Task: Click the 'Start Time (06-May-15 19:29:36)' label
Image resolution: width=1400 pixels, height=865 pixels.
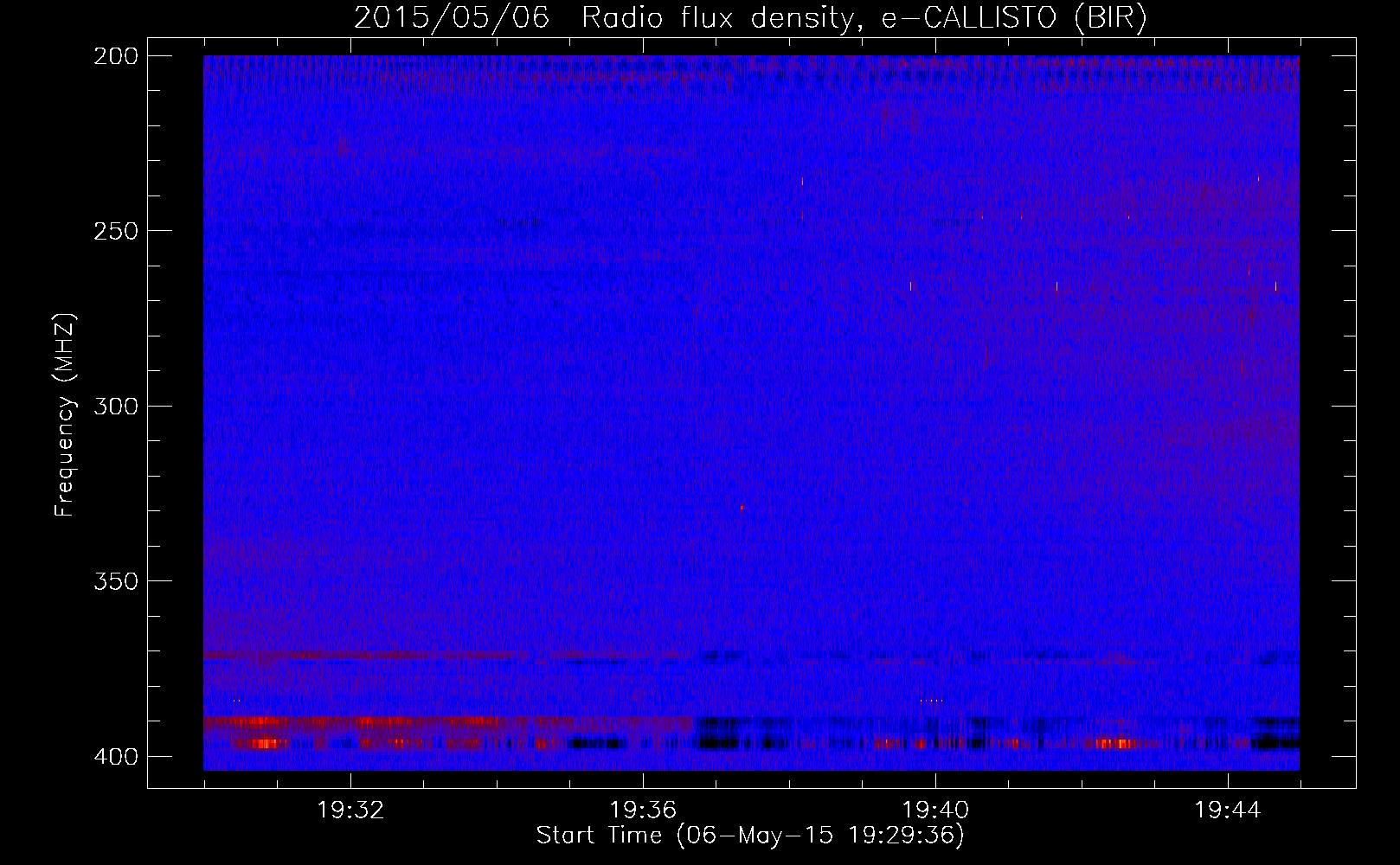Action: click(750, 836)
